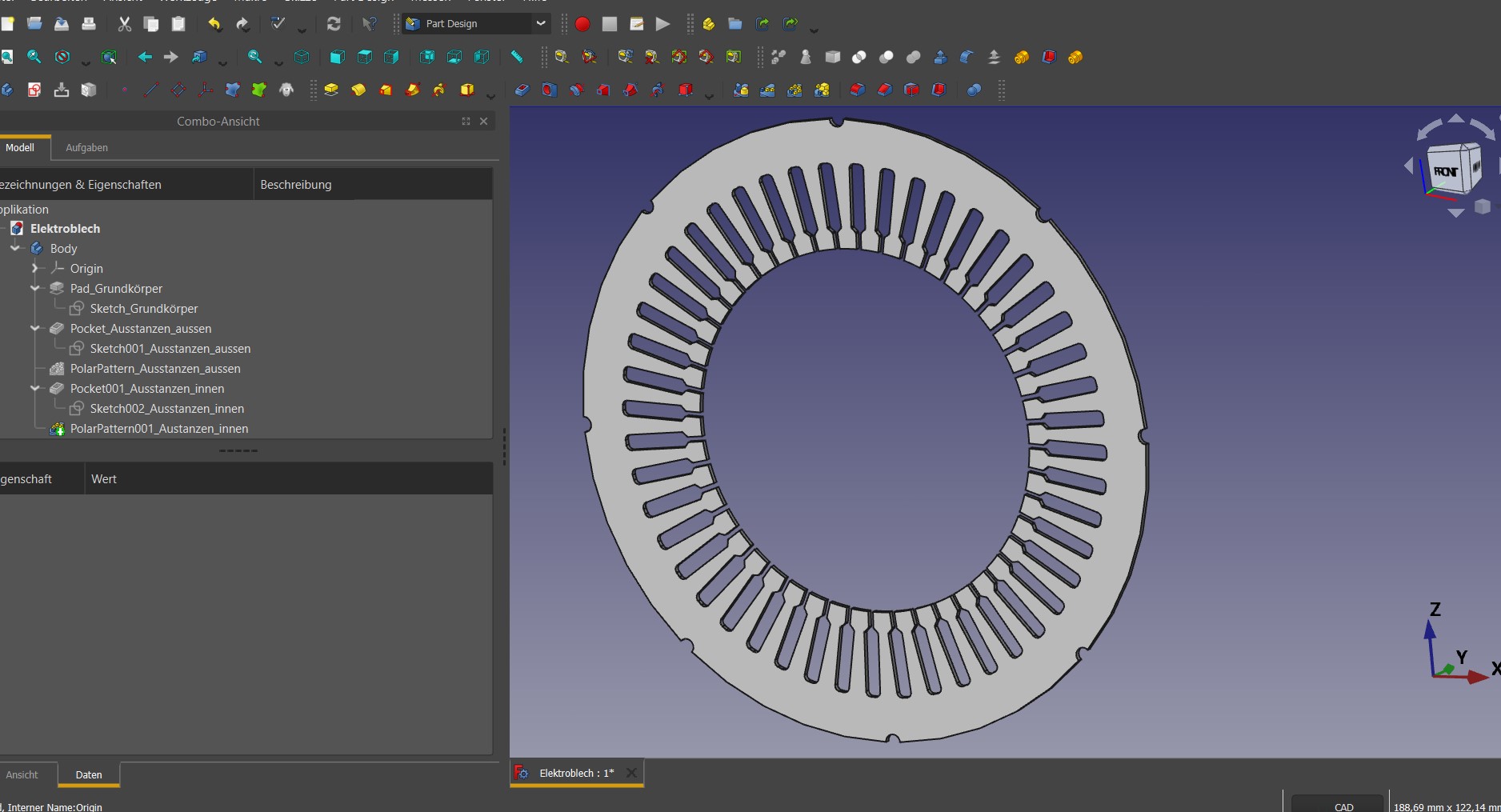
Task: Click the Refresh recompute icon
Action: pos(334,24)
